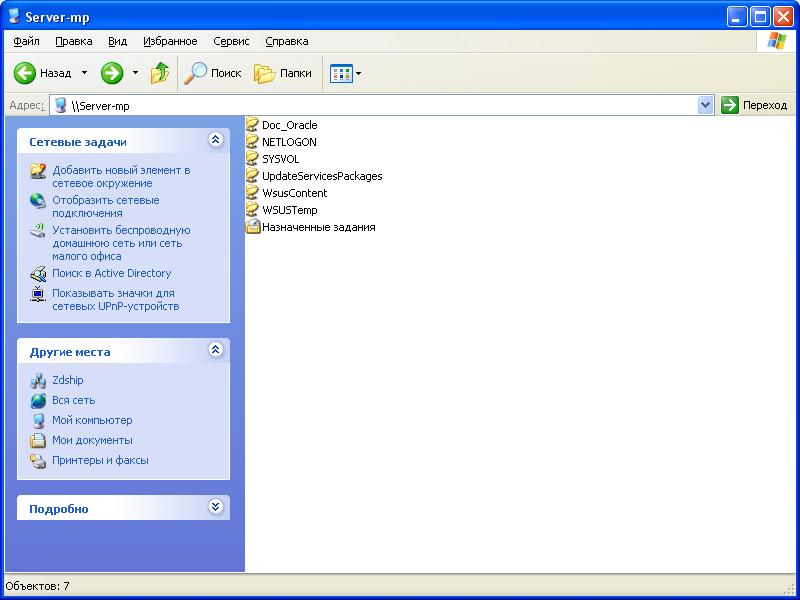
Task: Minimize the Server-mp window
Action: tap(737, 17)
